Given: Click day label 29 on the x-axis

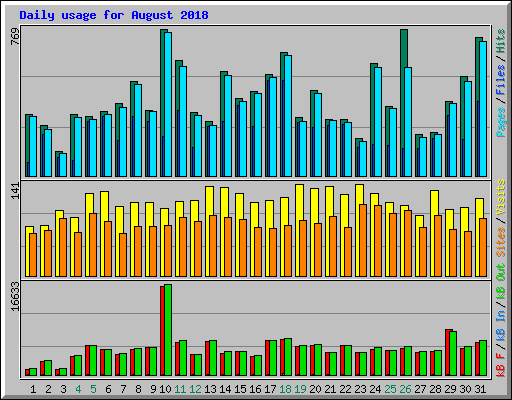Looking at the screenshot, I should point(450,389).
